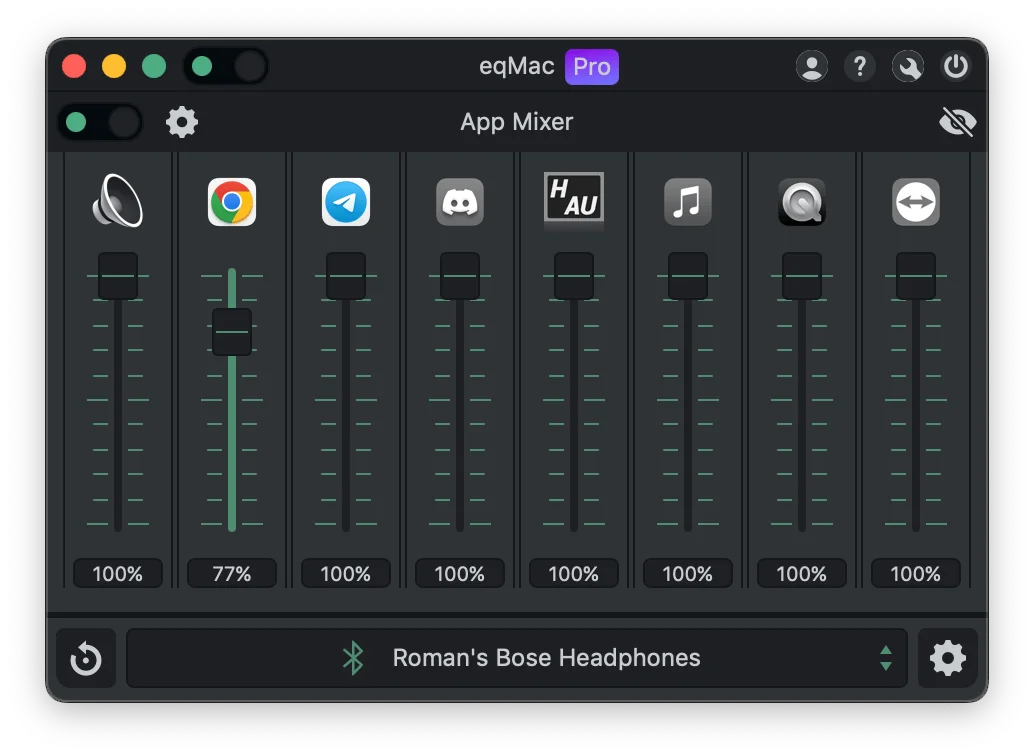1034x756 pixels.
Task: Click the Chrome volume slider handle
Action: point(232,332)
